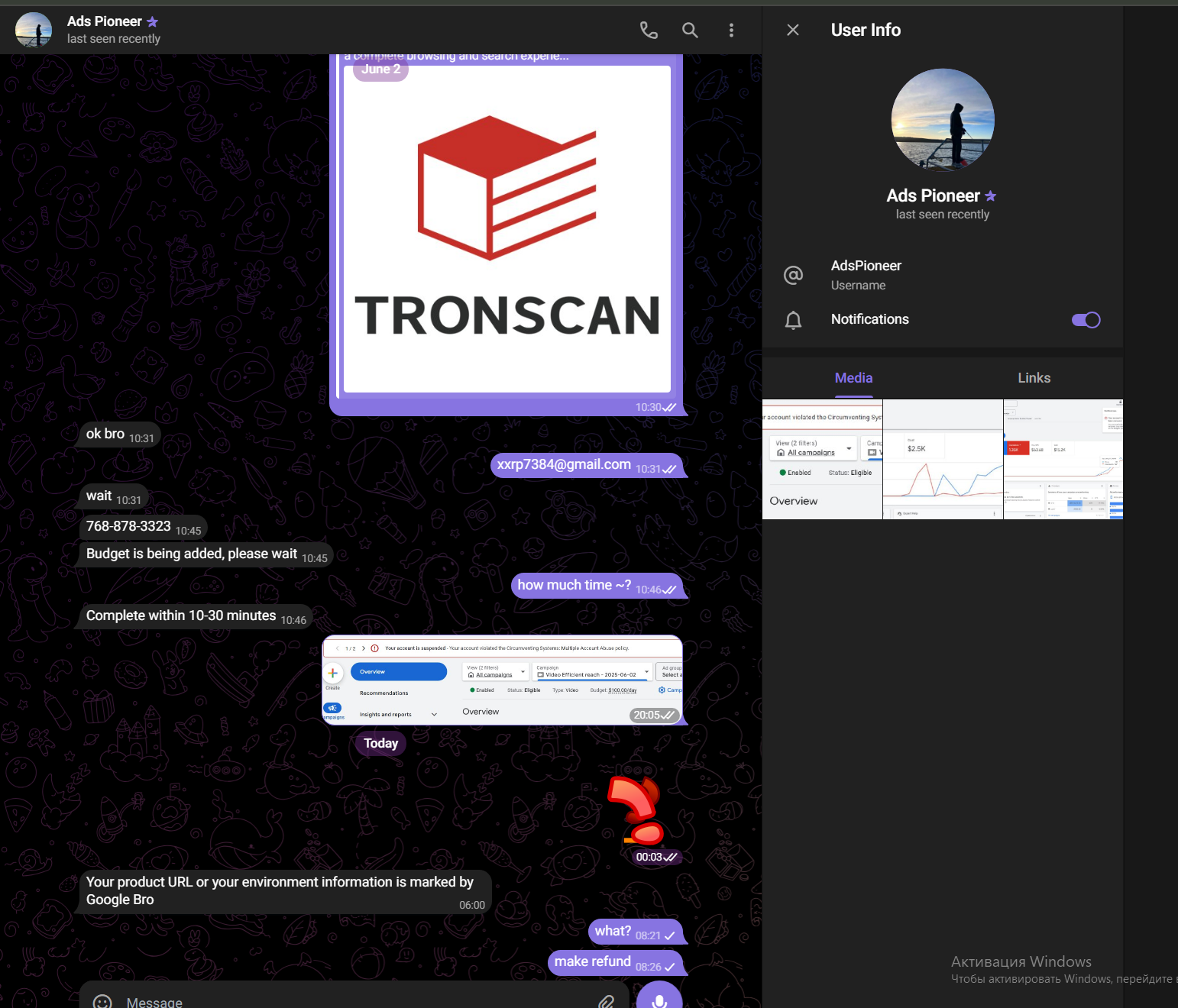Toggle Notifications switch off

[x=1086, y=320]
